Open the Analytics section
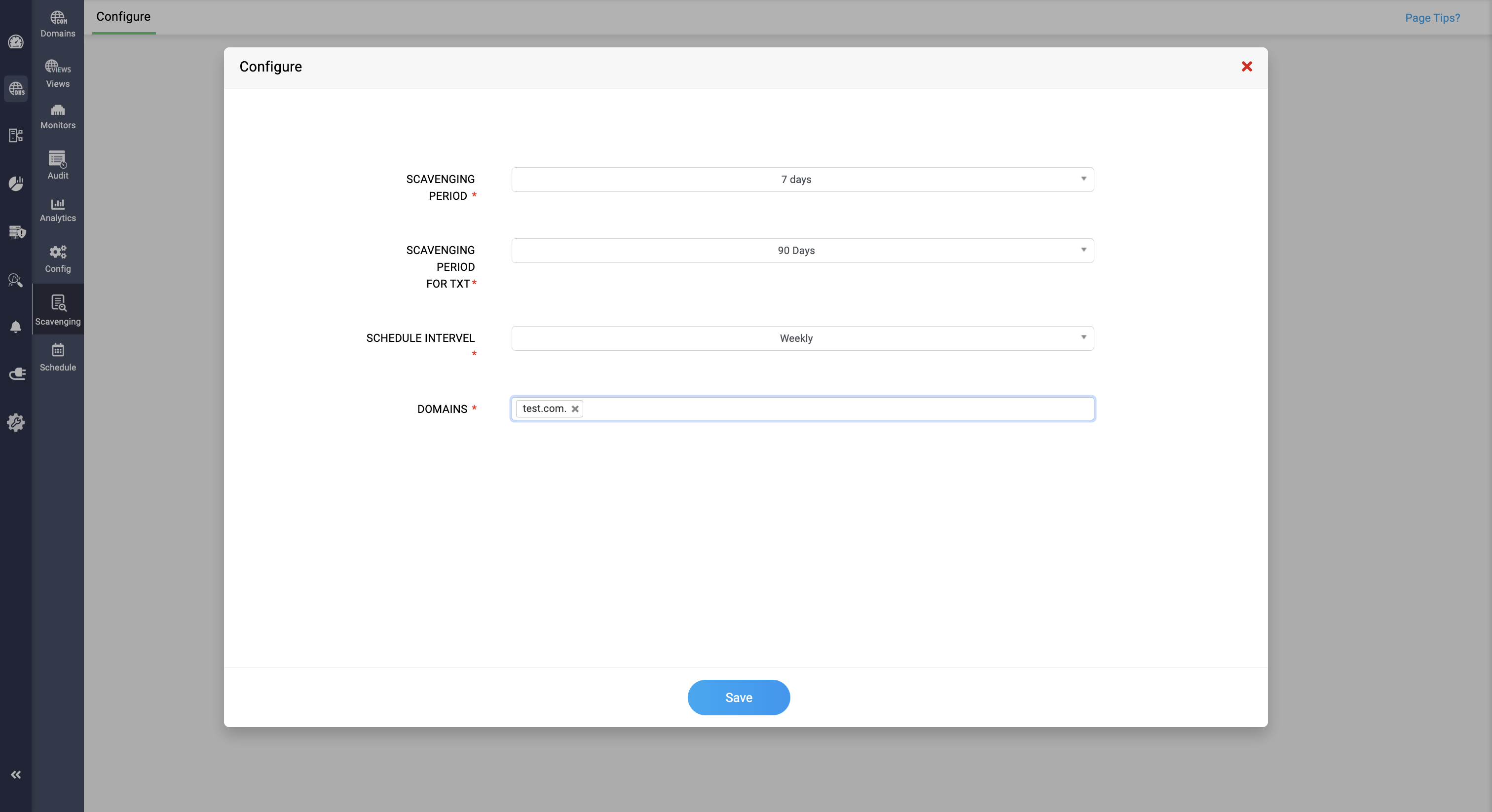1492x812 pixels. pos(57,210)
